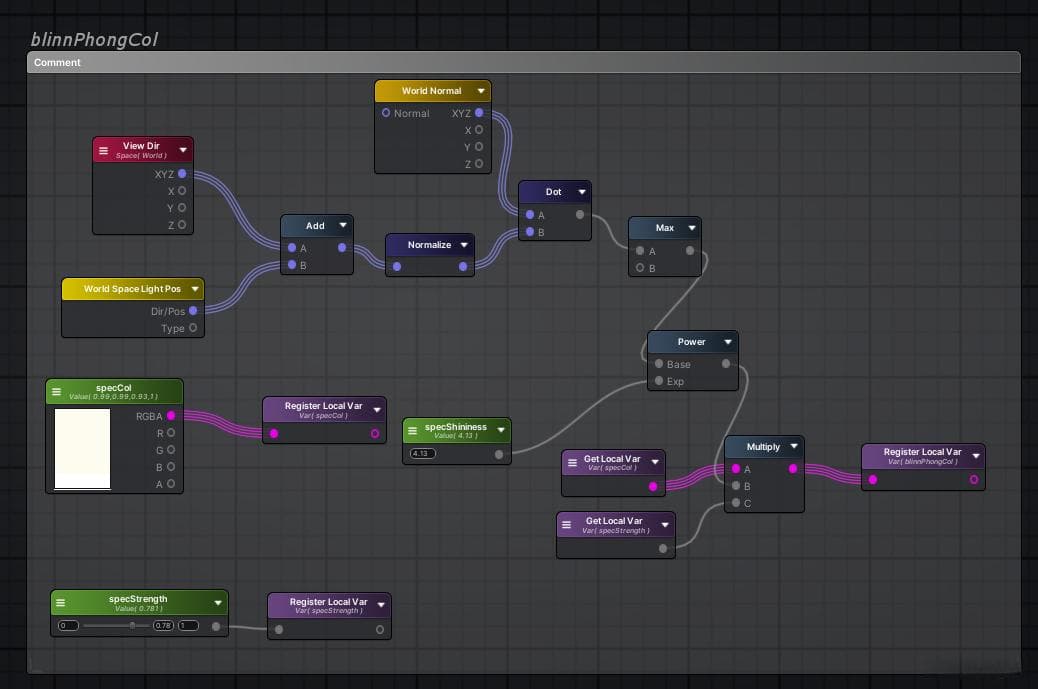Screen dimensions: 1038x689
Task: Click the blinnPhongCol comment title text
Action: tap(95, 40)
